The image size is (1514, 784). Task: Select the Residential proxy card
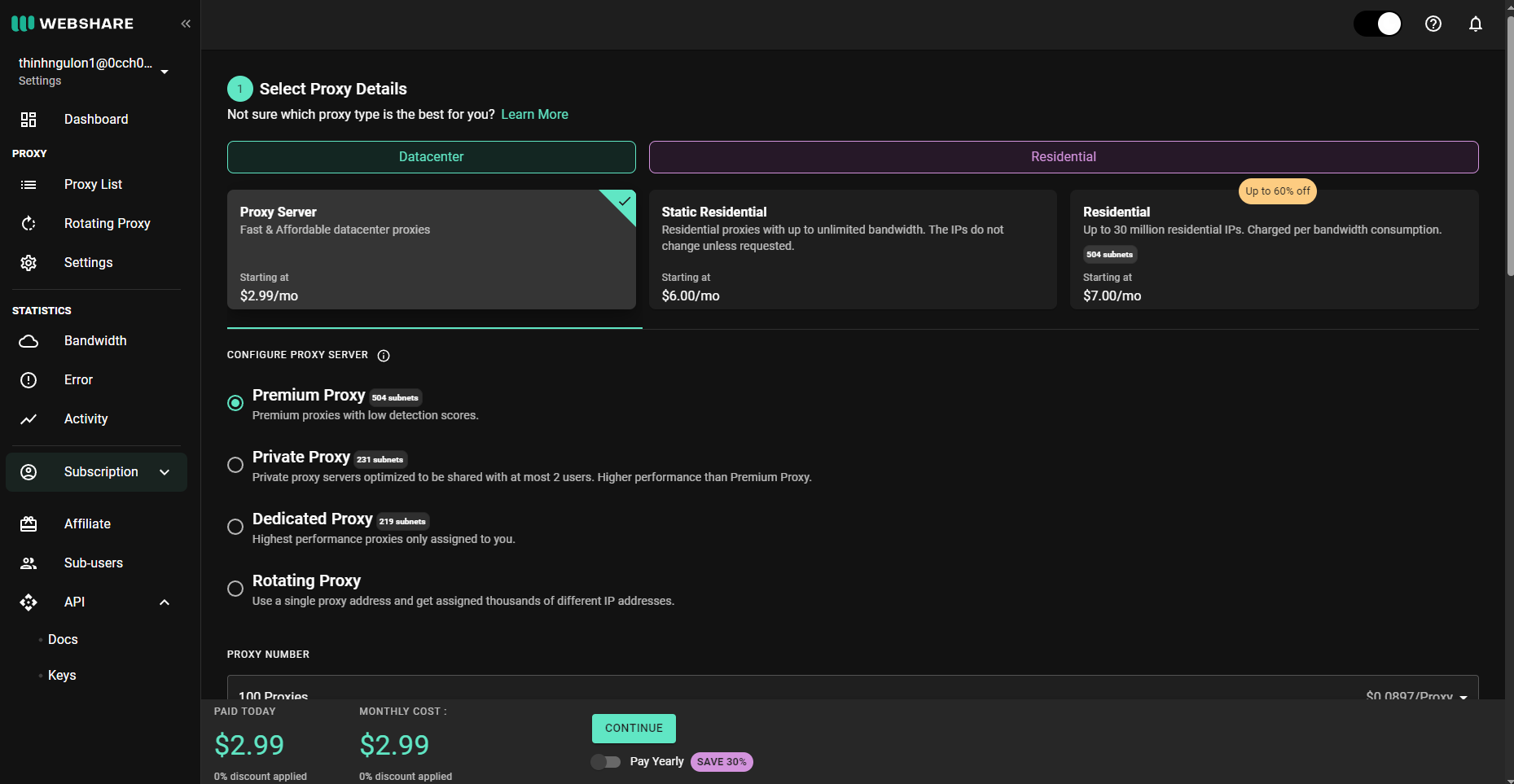tap(1274, 250)
